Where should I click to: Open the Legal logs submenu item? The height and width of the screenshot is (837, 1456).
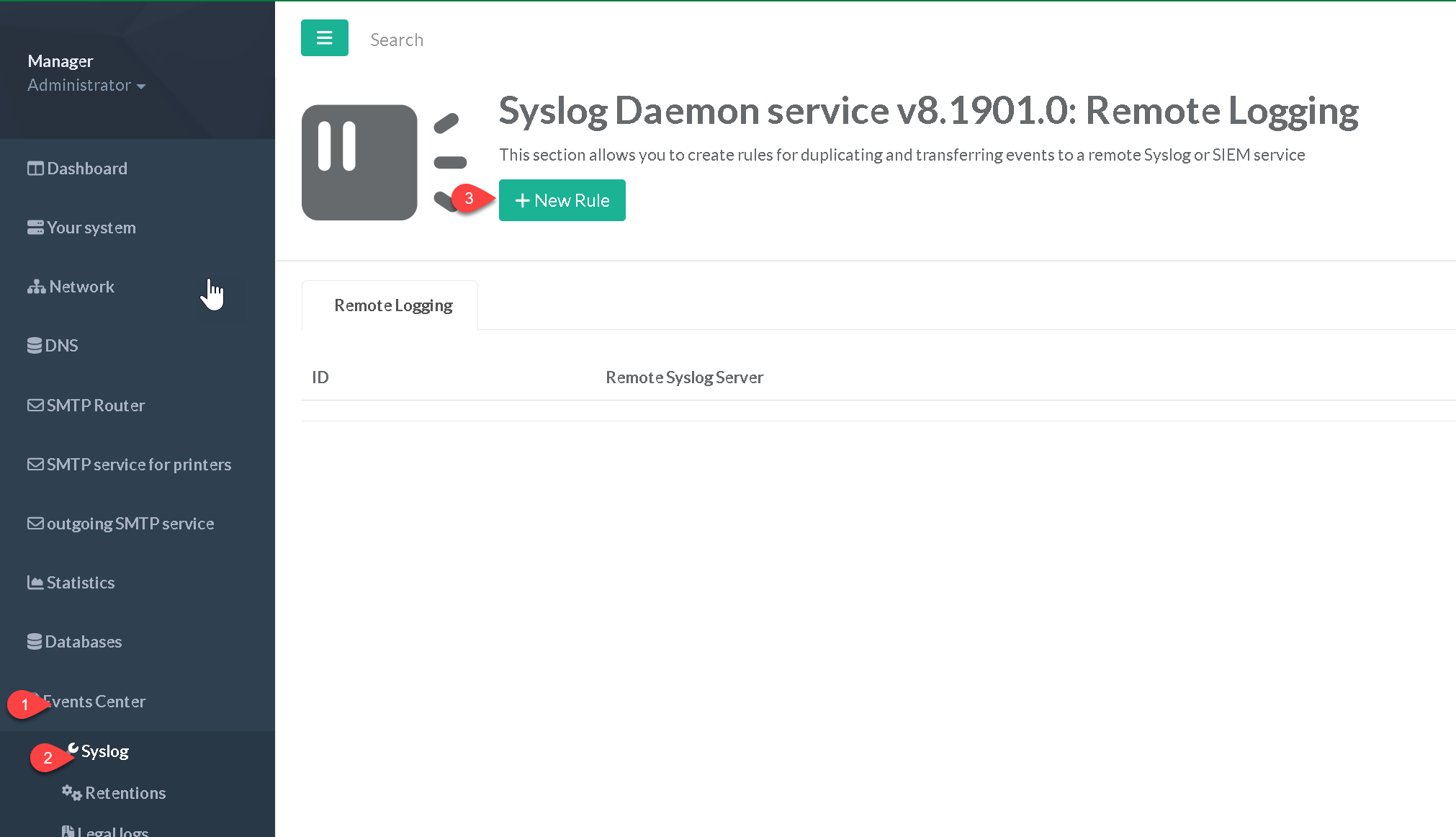point(112,831)
